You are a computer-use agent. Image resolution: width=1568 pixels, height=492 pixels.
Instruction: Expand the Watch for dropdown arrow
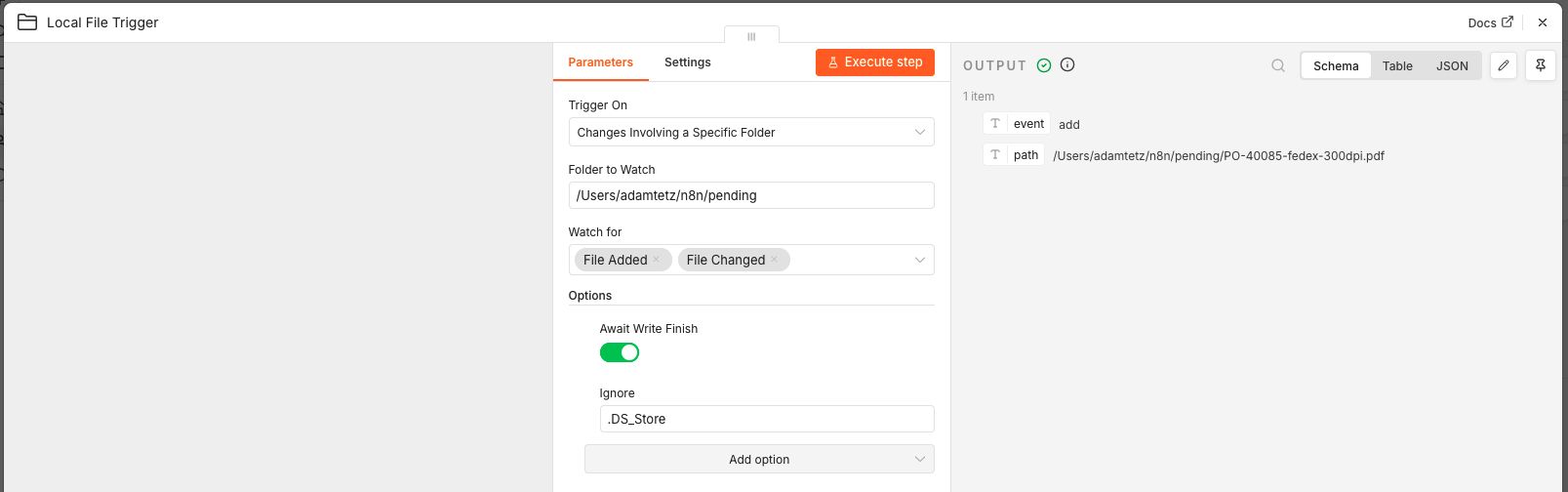pos(919,260)
